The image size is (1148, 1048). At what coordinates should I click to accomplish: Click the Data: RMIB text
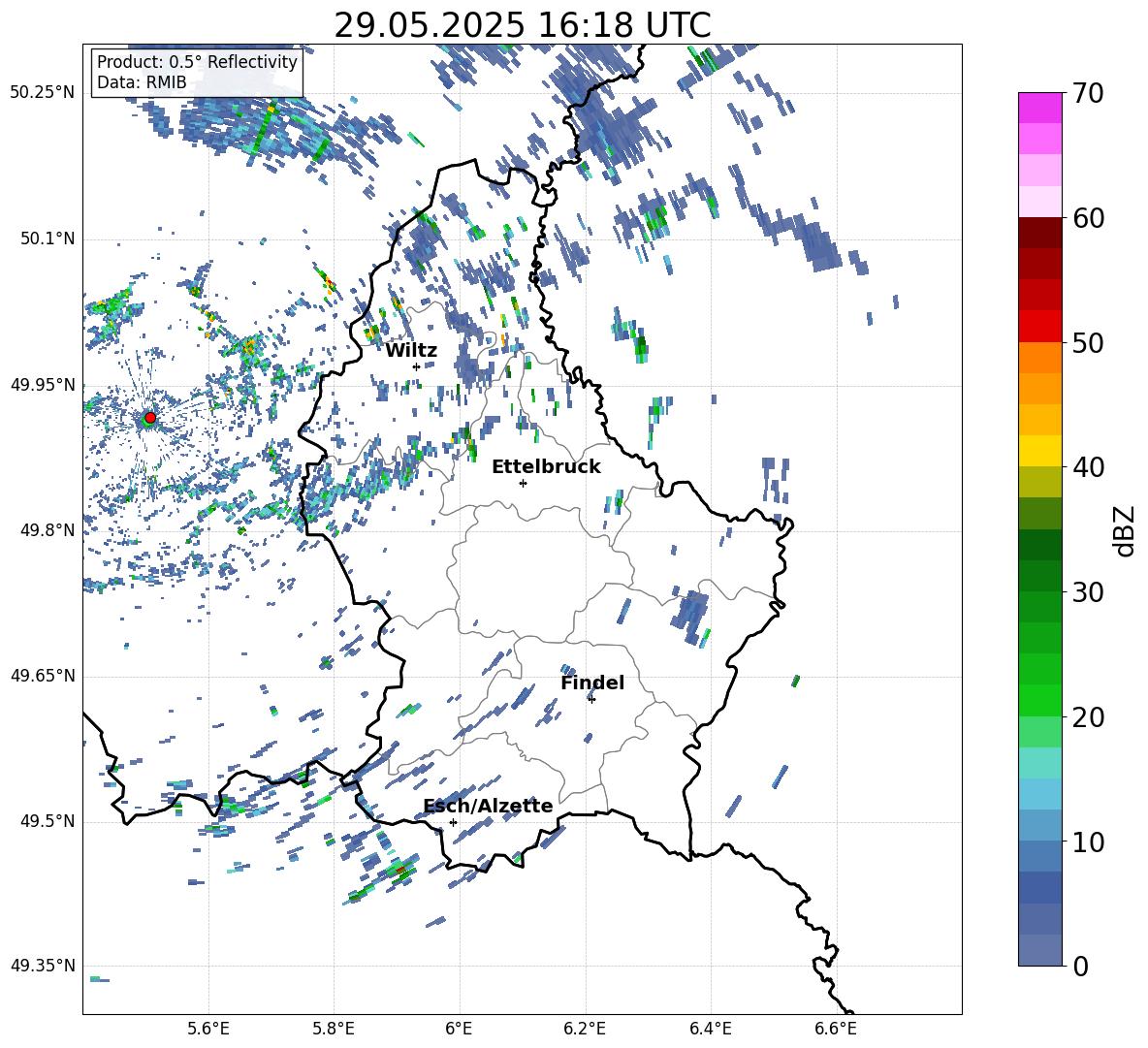click(x=142, y=82)
